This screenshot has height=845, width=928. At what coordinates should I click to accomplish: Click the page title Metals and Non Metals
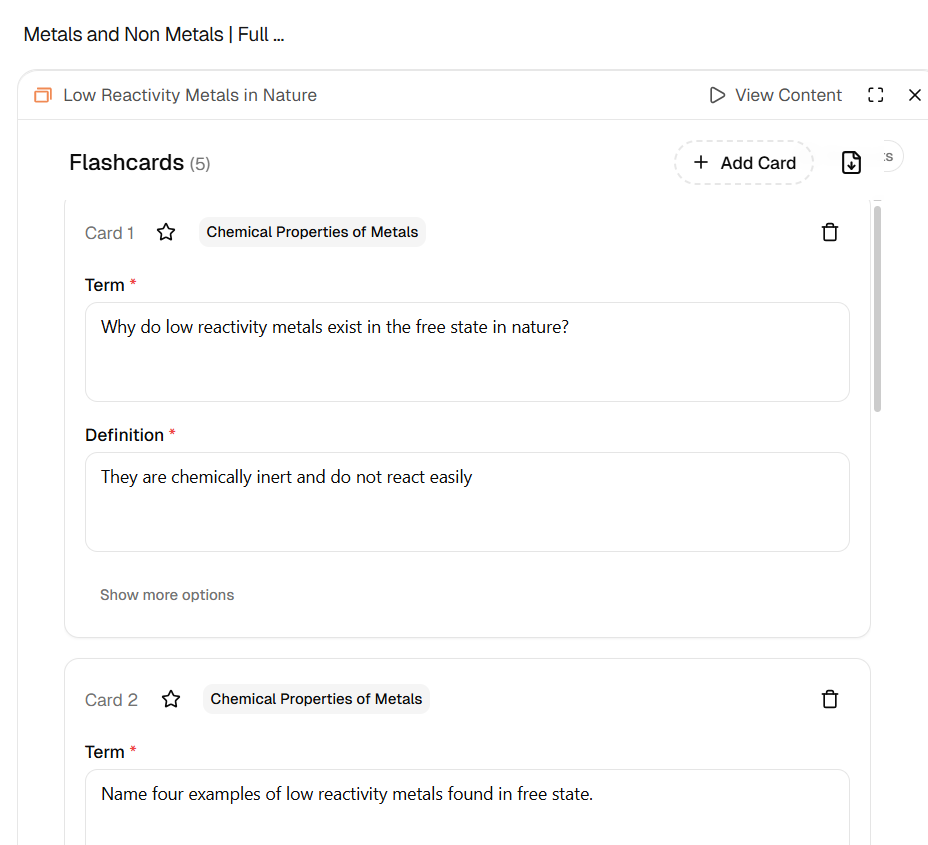[x=154, y=34]
